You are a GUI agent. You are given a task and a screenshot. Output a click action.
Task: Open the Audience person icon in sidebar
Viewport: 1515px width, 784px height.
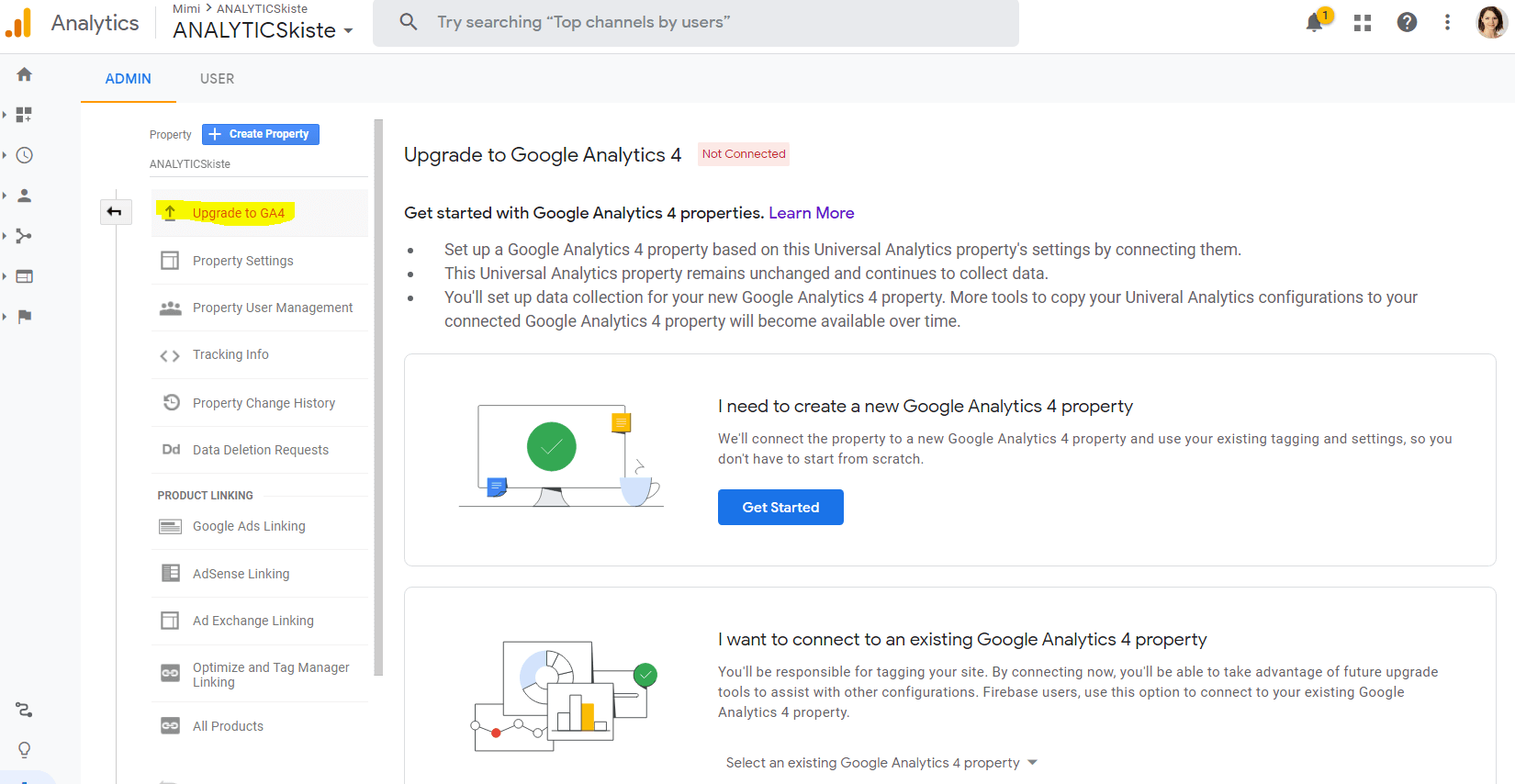(25, 196)
